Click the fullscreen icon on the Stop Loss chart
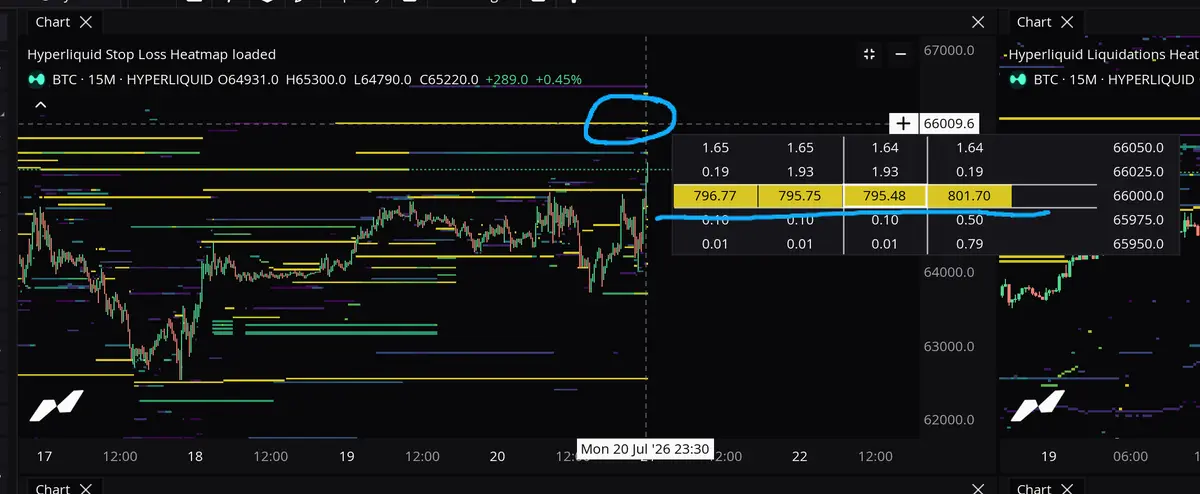The height and width of the screenshot is (494, 1200). pyautogui.click(x=868, y=55)
